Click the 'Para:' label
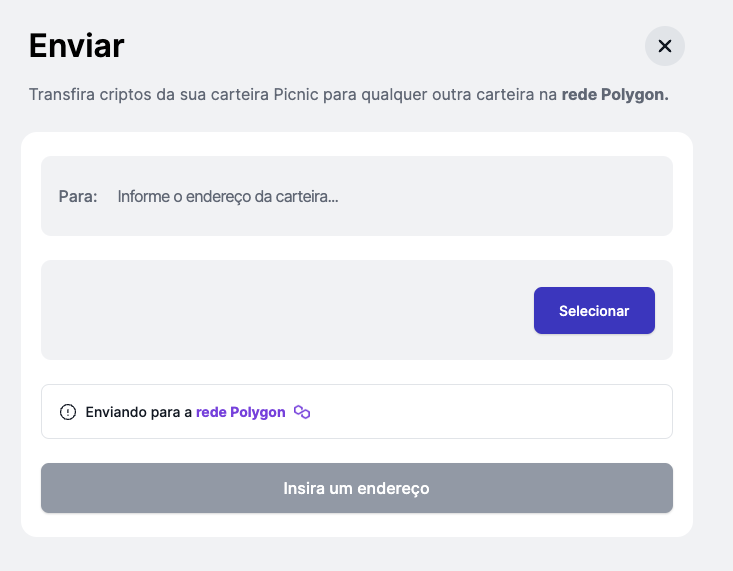 click(78, 196)
